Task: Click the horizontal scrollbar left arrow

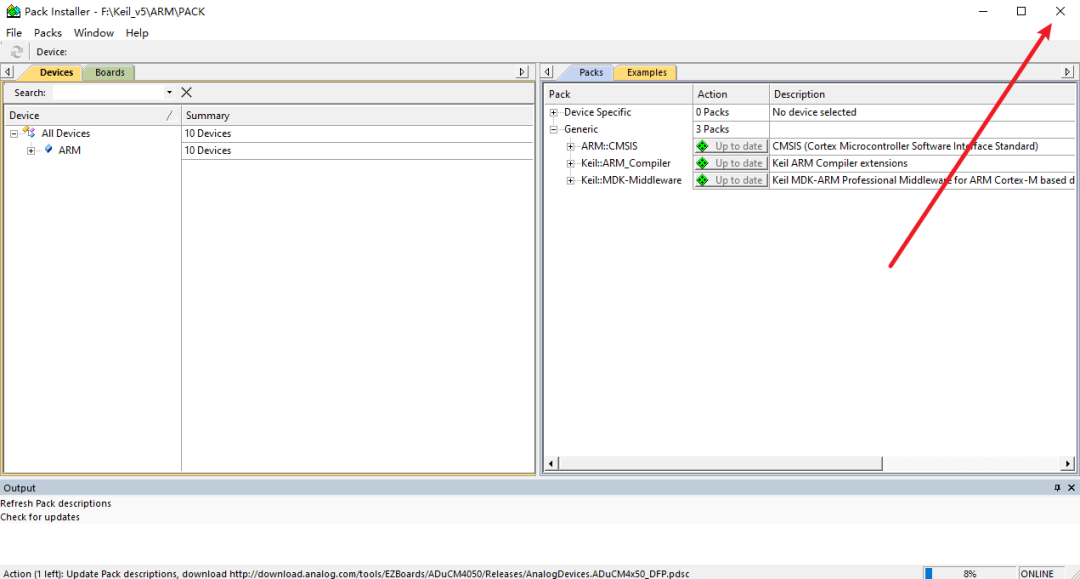Action: click(x=550, y=463)
